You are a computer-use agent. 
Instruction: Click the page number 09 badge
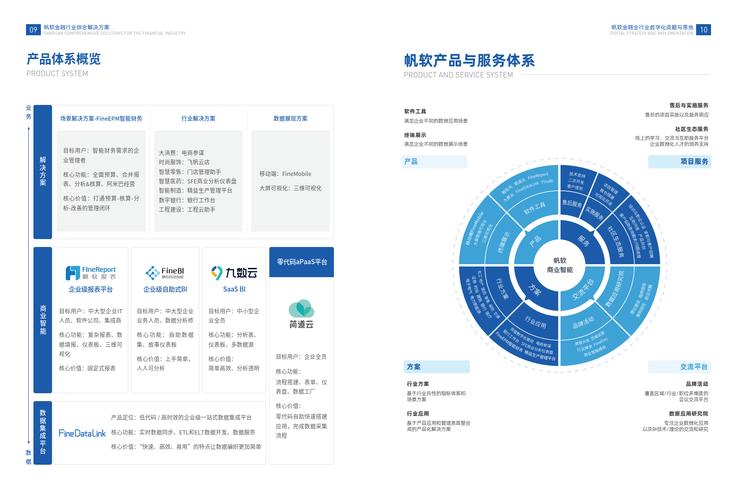33,30
